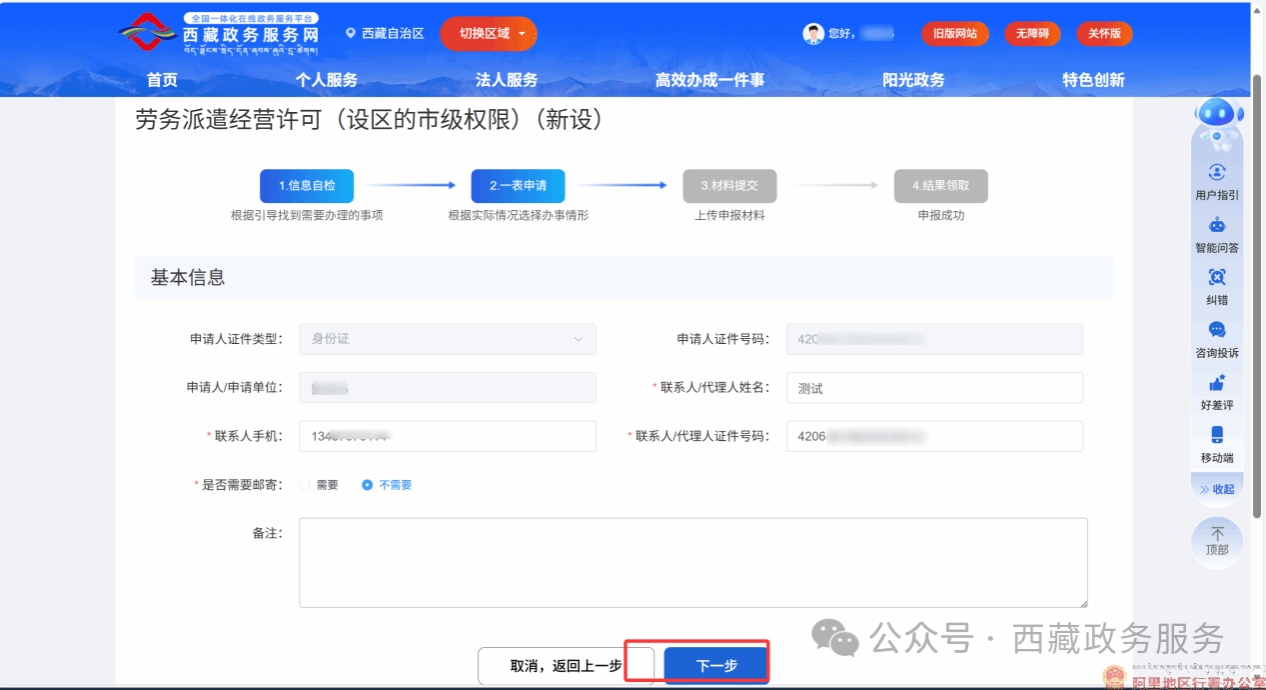The image size is (1266, 690).
Task: Click 取消，返回上一步 button
Action: 565,666
